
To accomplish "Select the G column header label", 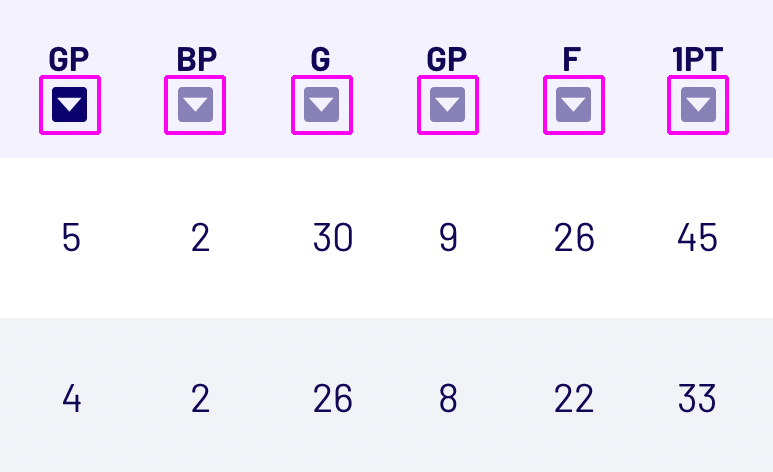I will click(320, 60).
